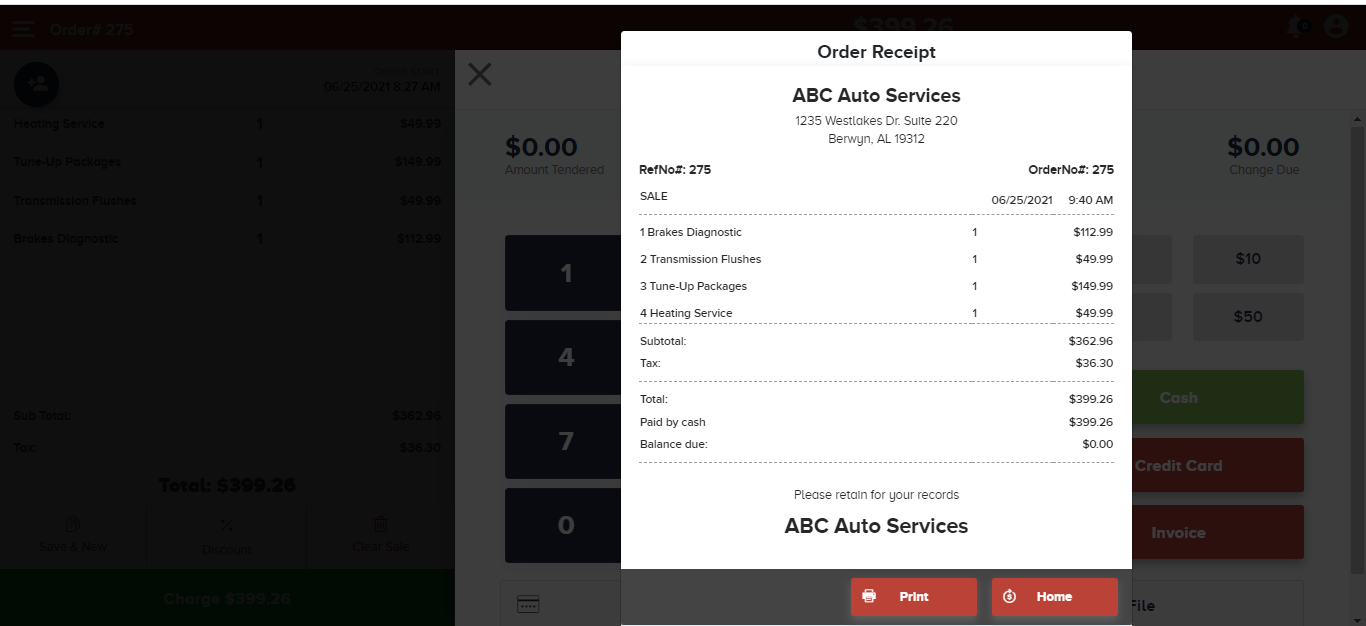Go Home from the receipt dialog
1366x626 pixels.
(1054, 597)
